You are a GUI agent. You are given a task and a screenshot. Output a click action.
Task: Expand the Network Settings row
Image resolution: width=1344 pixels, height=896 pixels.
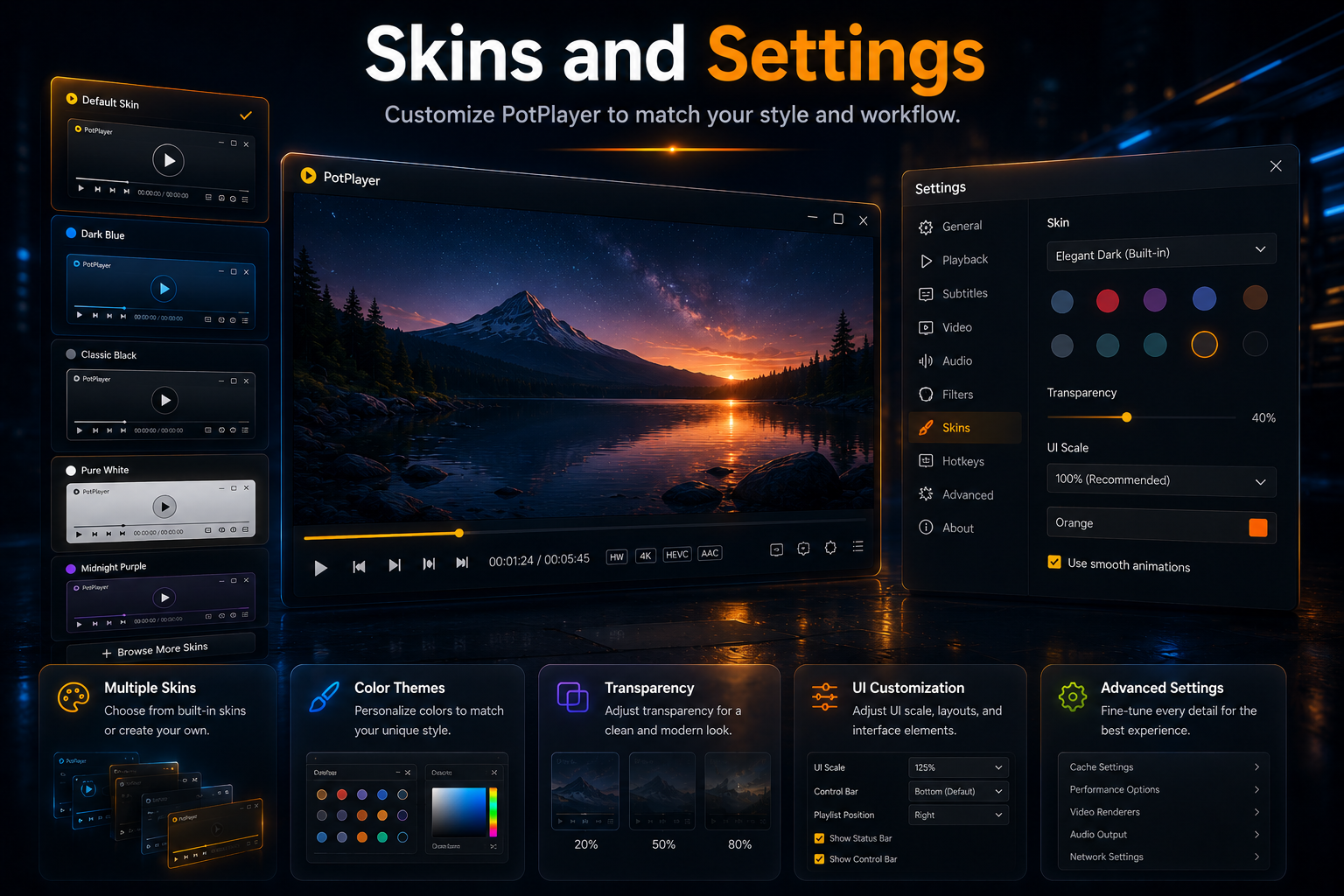point(1164,857)
